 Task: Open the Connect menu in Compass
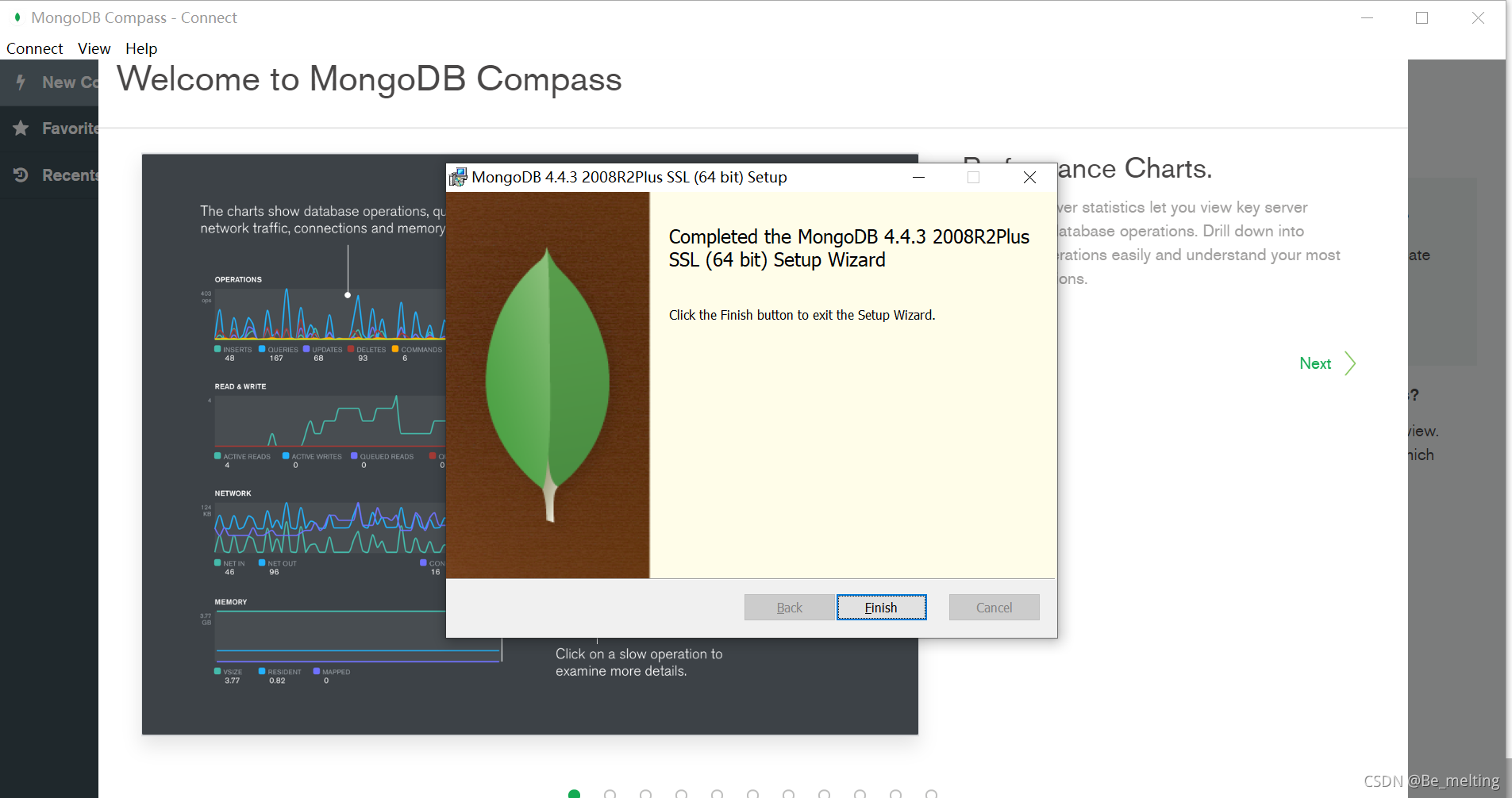pos(35,48)
